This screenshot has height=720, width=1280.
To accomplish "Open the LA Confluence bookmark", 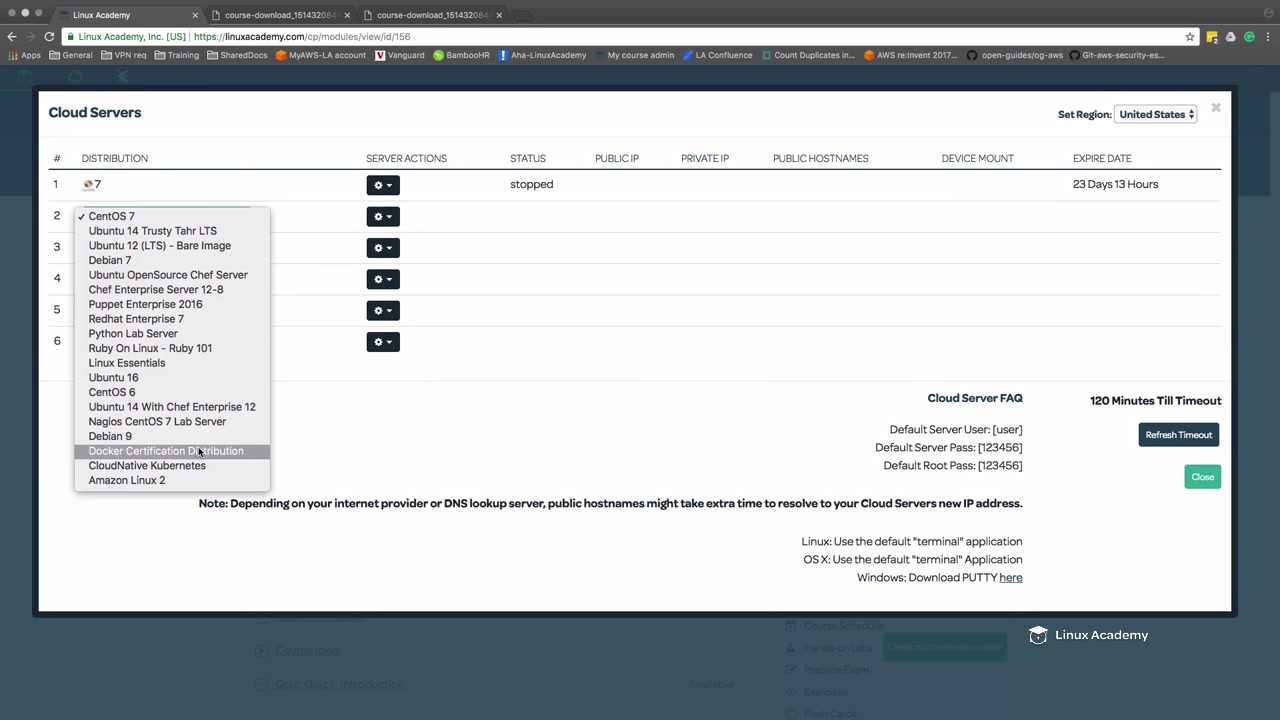I will click(717, 55).
